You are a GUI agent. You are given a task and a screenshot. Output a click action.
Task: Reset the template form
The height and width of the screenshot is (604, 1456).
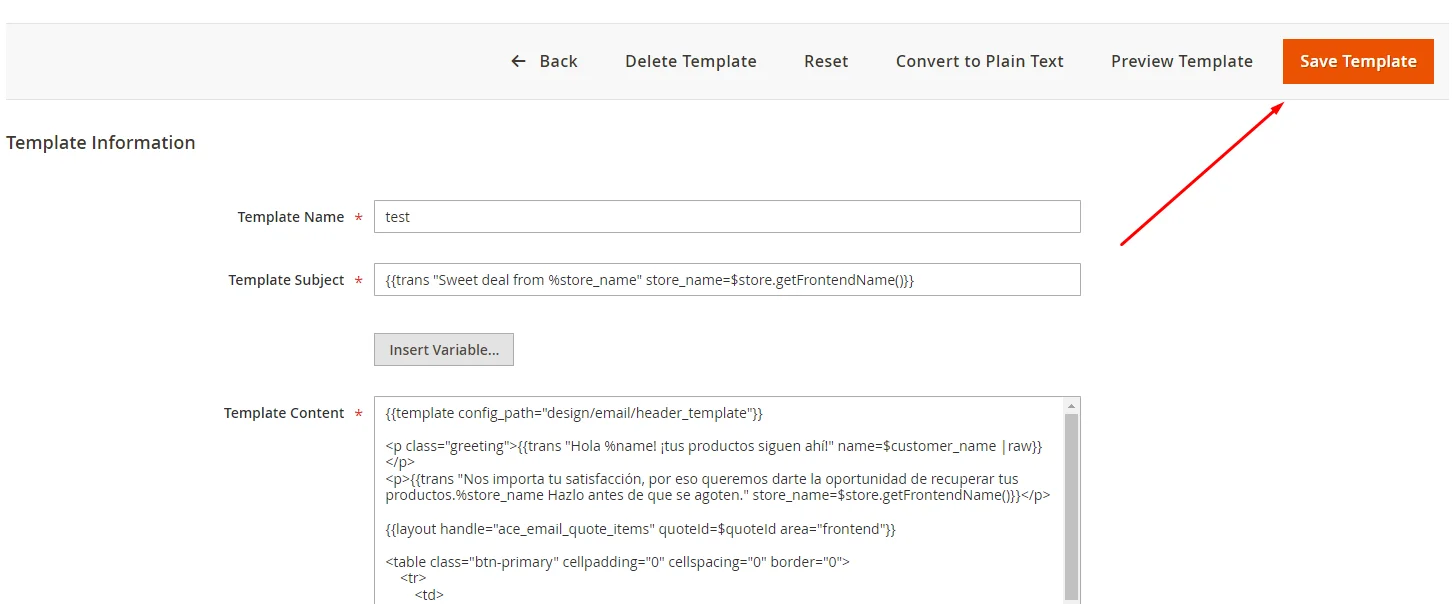coord(825,61)
